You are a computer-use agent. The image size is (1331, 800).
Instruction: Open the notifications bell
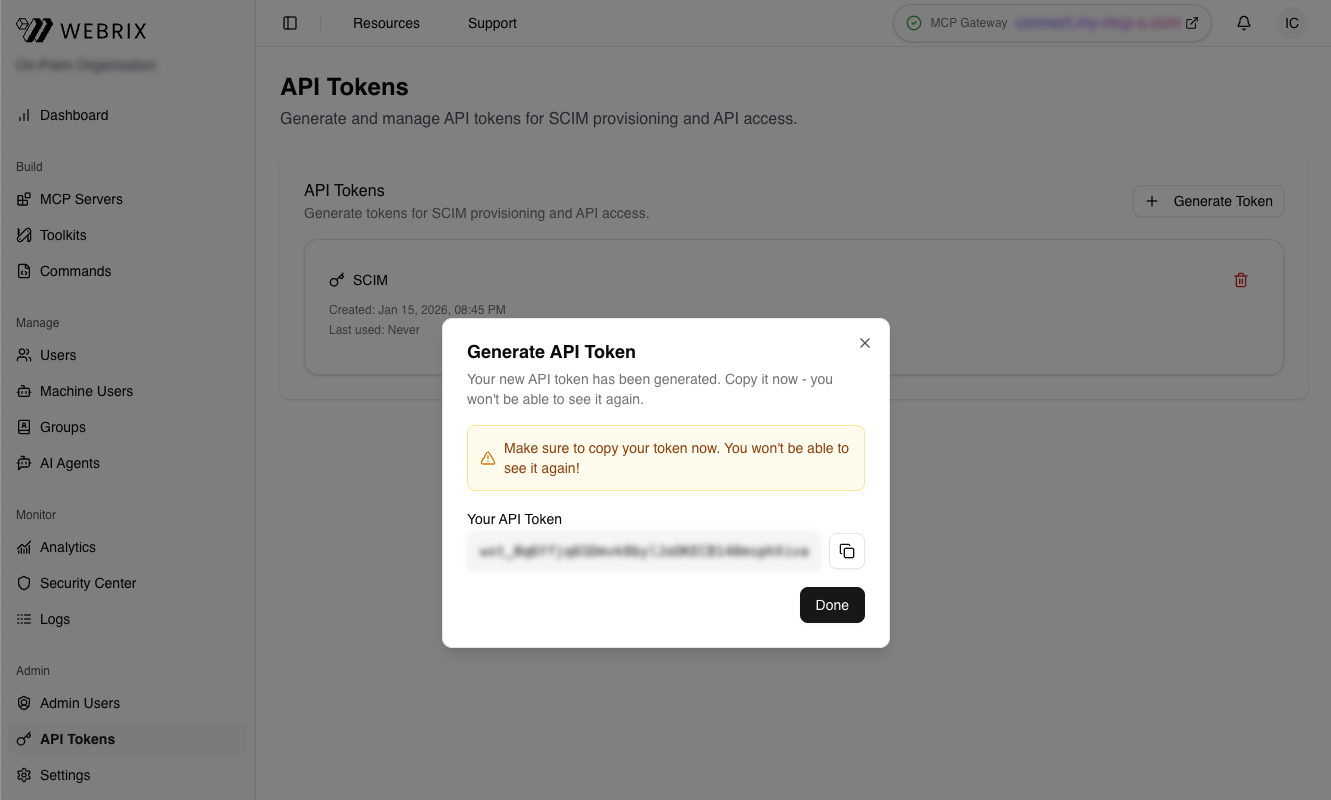click(x=1243, y=22)
